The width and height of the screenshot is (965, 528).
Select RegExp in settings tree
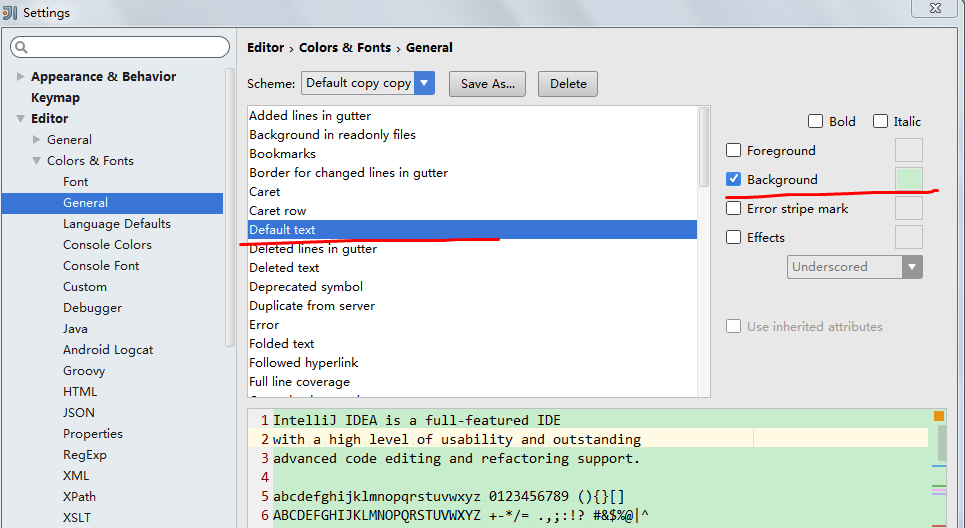point(84,455)
